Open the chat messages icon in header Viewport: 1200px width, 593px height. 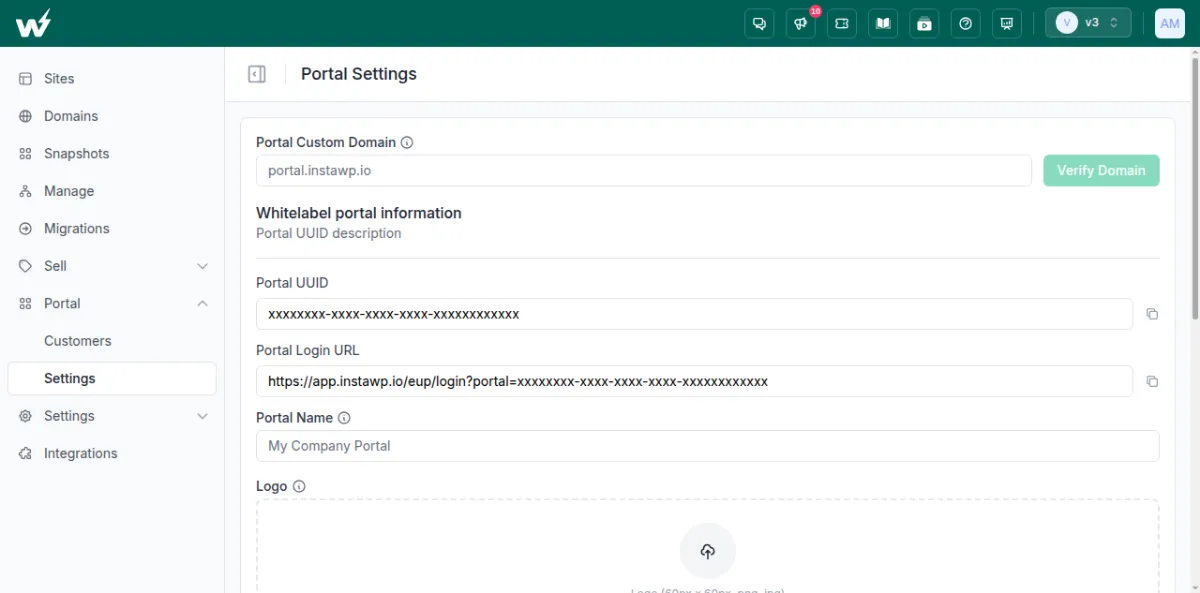click(x=760, y=23)
